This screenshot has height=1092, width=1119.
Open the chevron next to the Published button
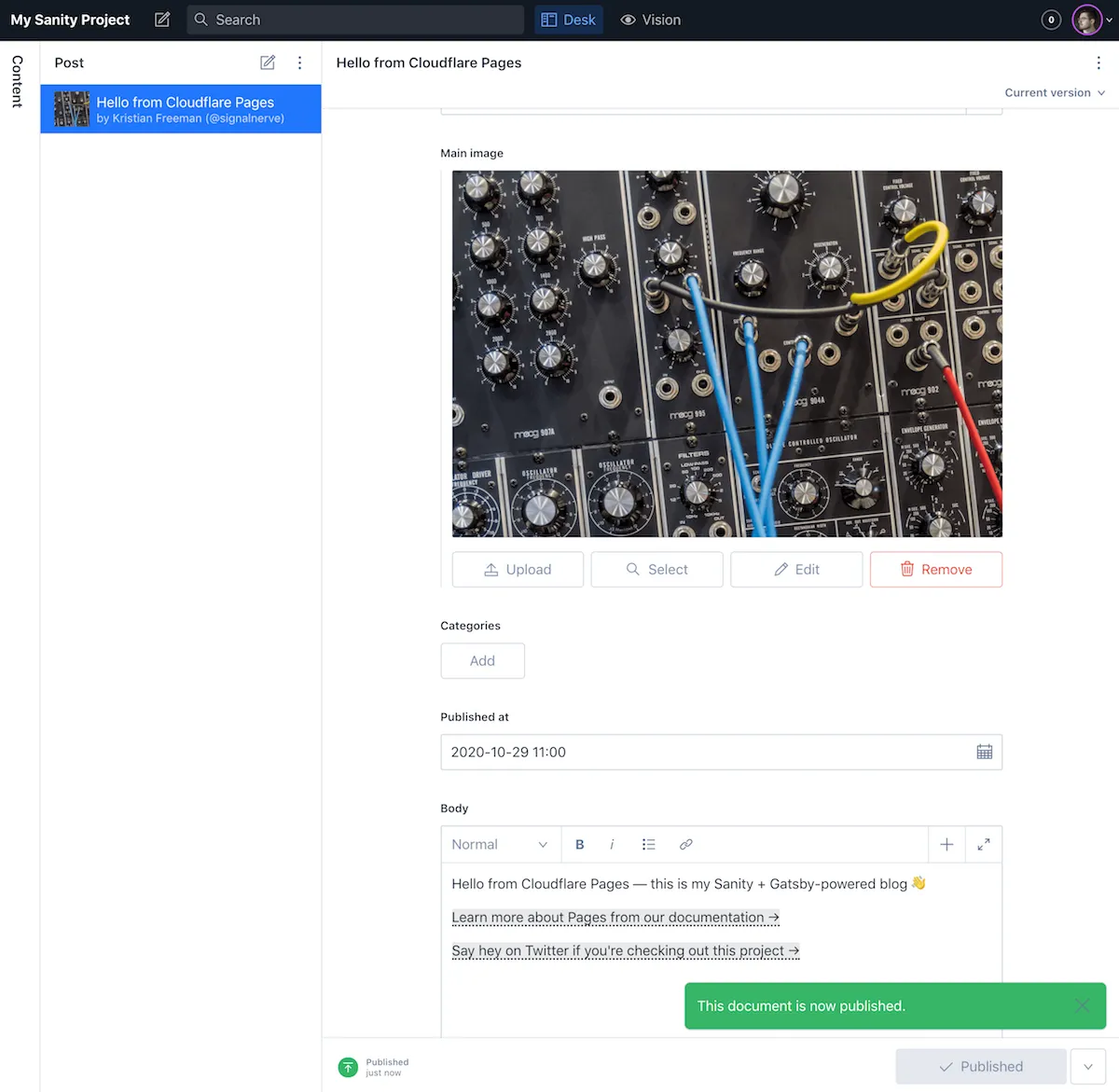coord(1087,1066)
